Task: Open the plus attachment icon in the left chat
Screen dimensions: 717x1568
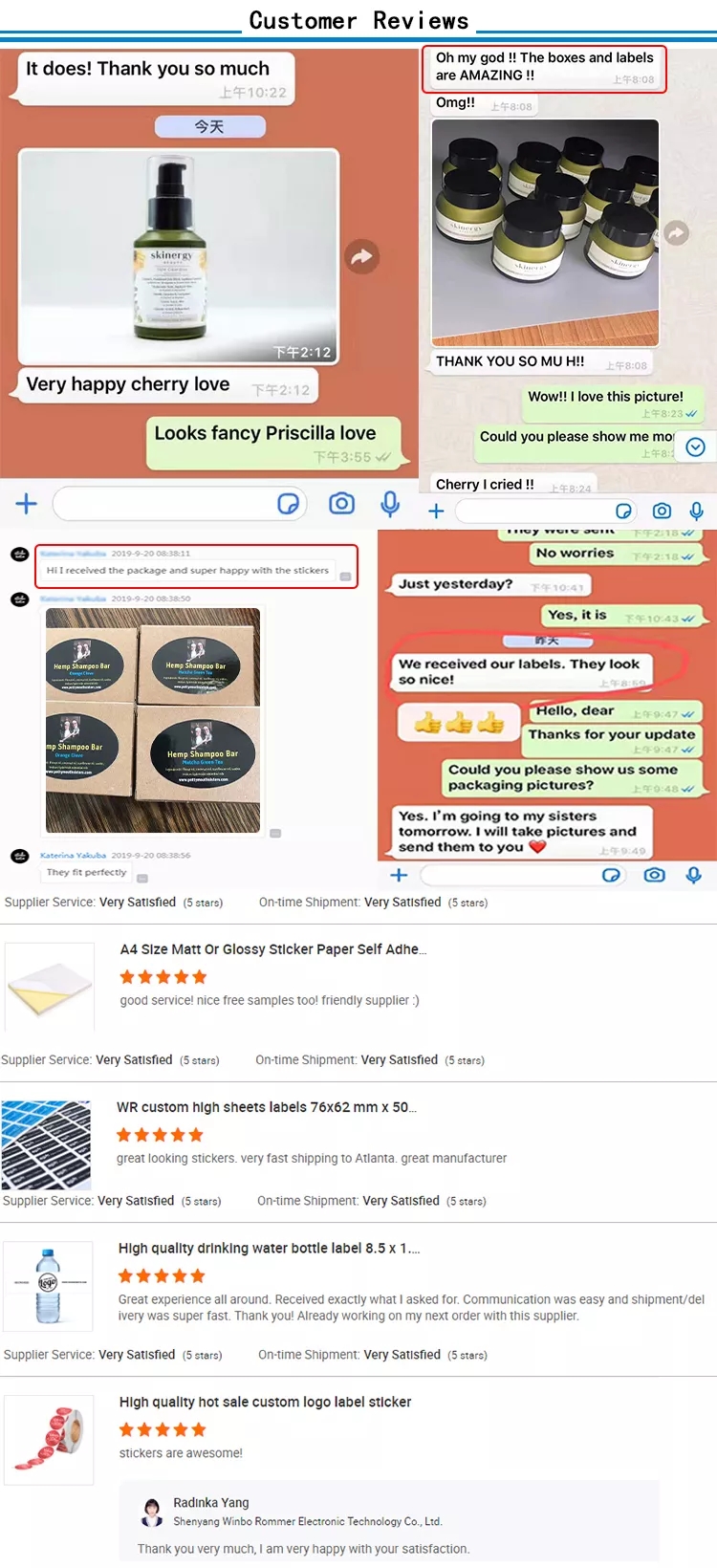Action: (x=26, y=504)
